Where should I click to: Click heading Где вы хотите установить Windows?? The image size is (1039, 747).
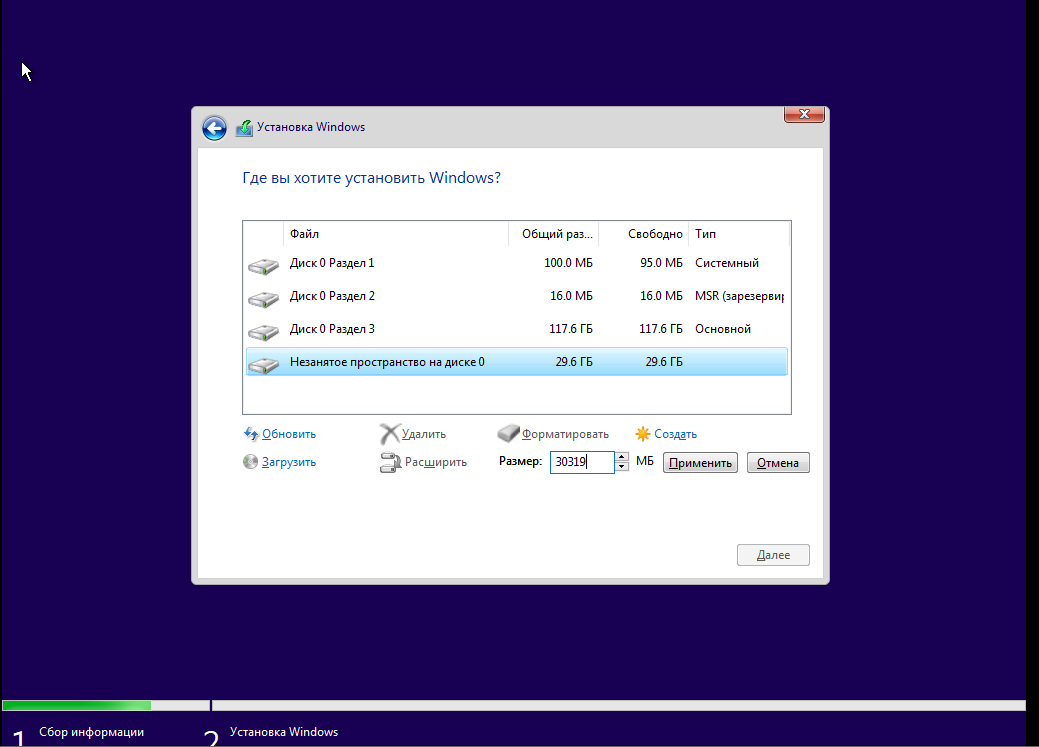click(371, 178)
